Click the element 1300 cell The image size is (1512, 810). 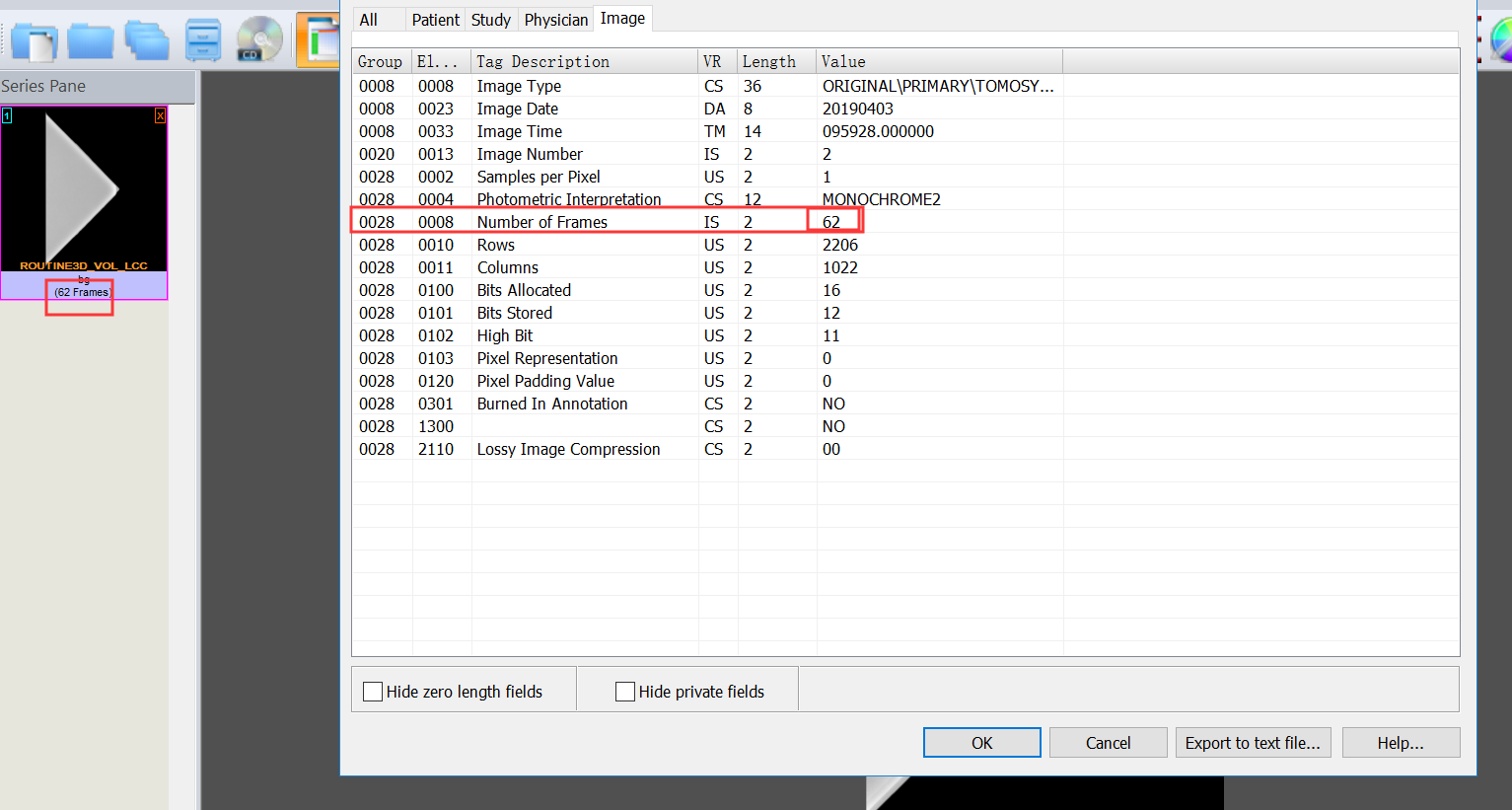(x=436, y=426)
